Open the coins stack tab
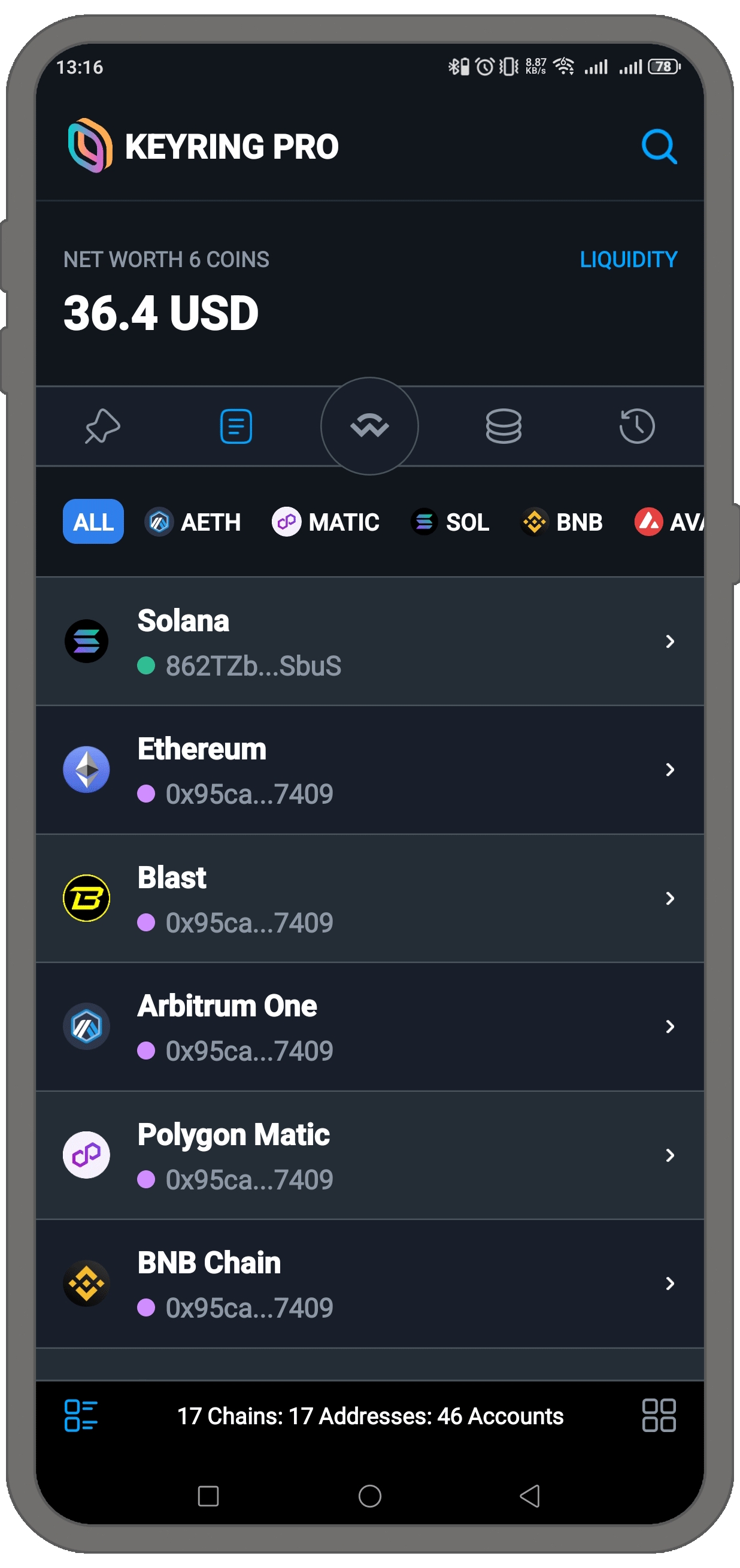Screen dimensions: 740x1568 click(x=504, y=426)
